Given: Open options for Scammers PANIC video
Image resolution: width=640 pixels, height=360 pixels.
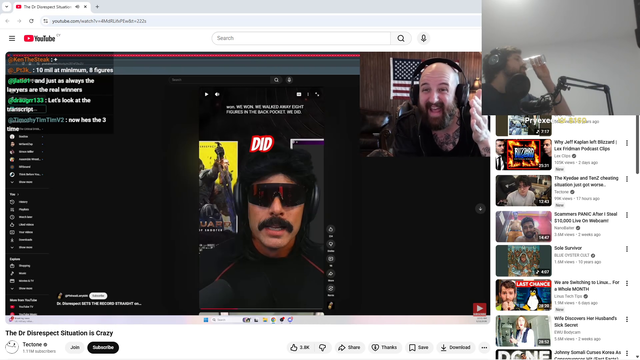Looking at the screenshot, I should [627, 215].
